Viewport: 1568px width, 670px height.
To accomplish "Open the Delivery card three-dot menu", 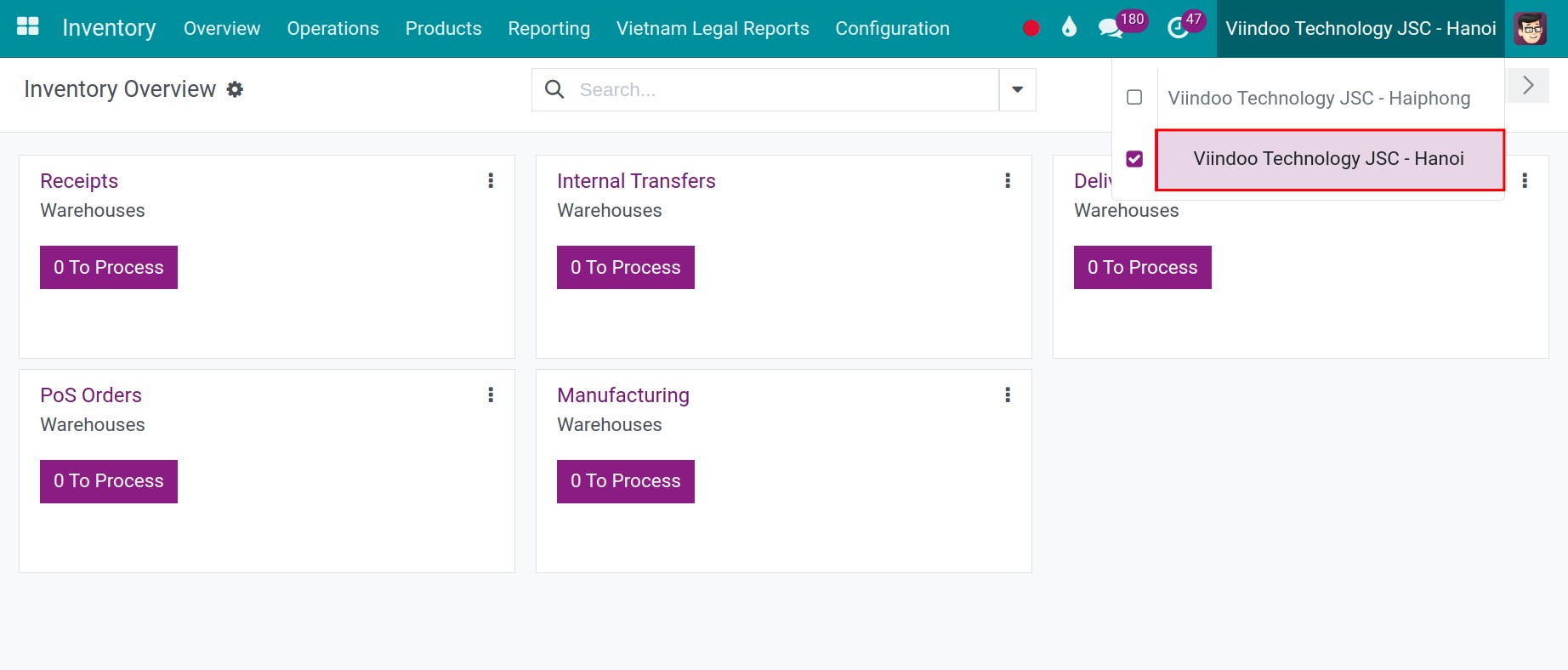I will click(1525, 180).
